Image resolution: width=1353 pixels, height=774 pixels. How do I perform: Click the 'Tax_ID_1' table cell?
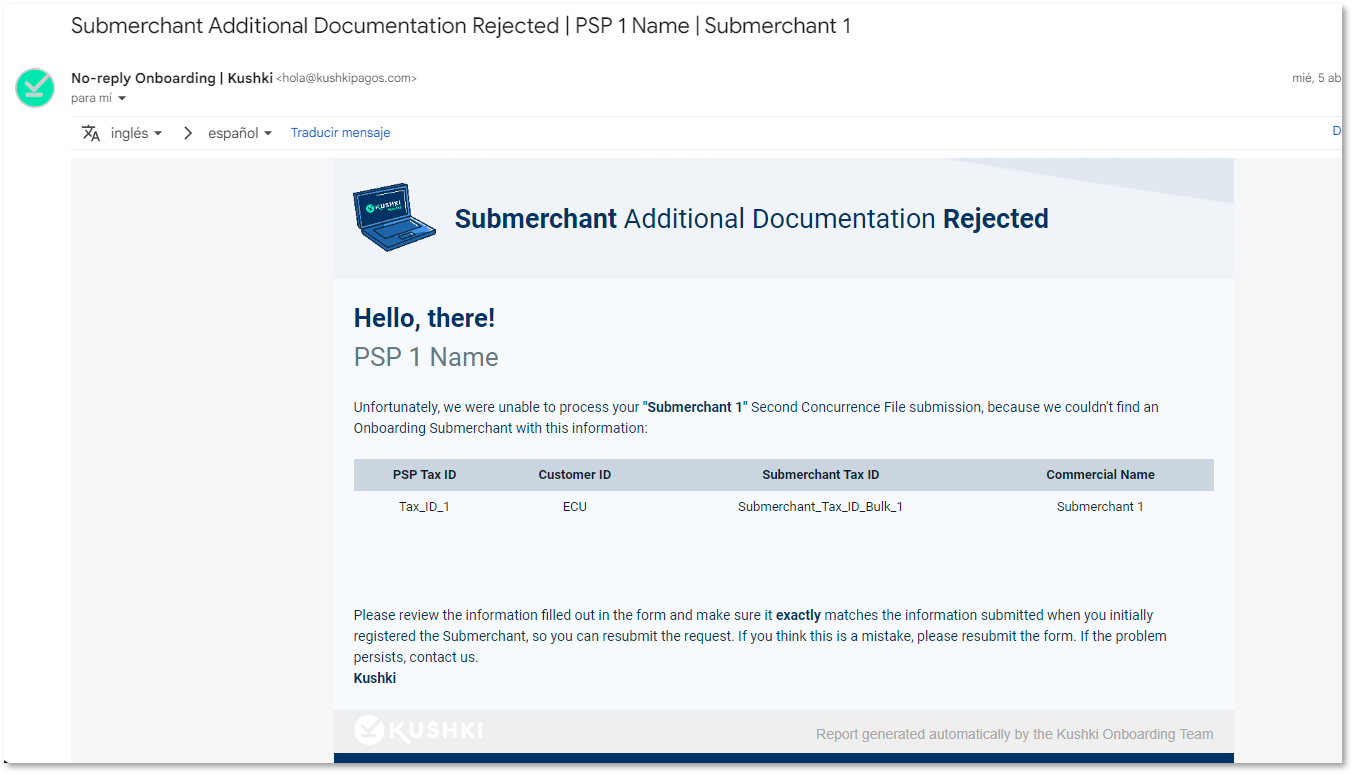click(x=424, y=507)
